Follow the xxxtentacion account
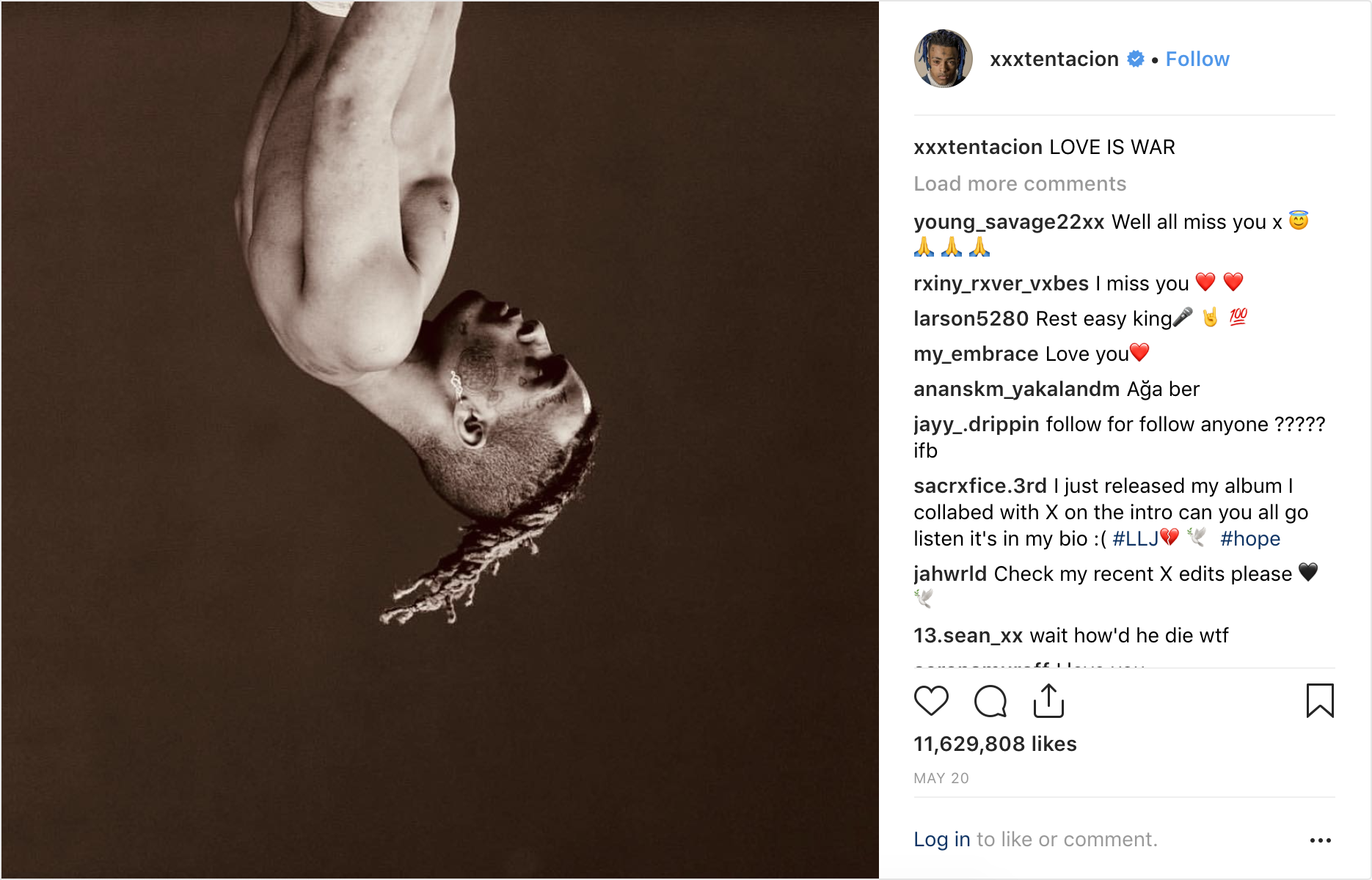The image size is (1372, 880). [1197, 59]
